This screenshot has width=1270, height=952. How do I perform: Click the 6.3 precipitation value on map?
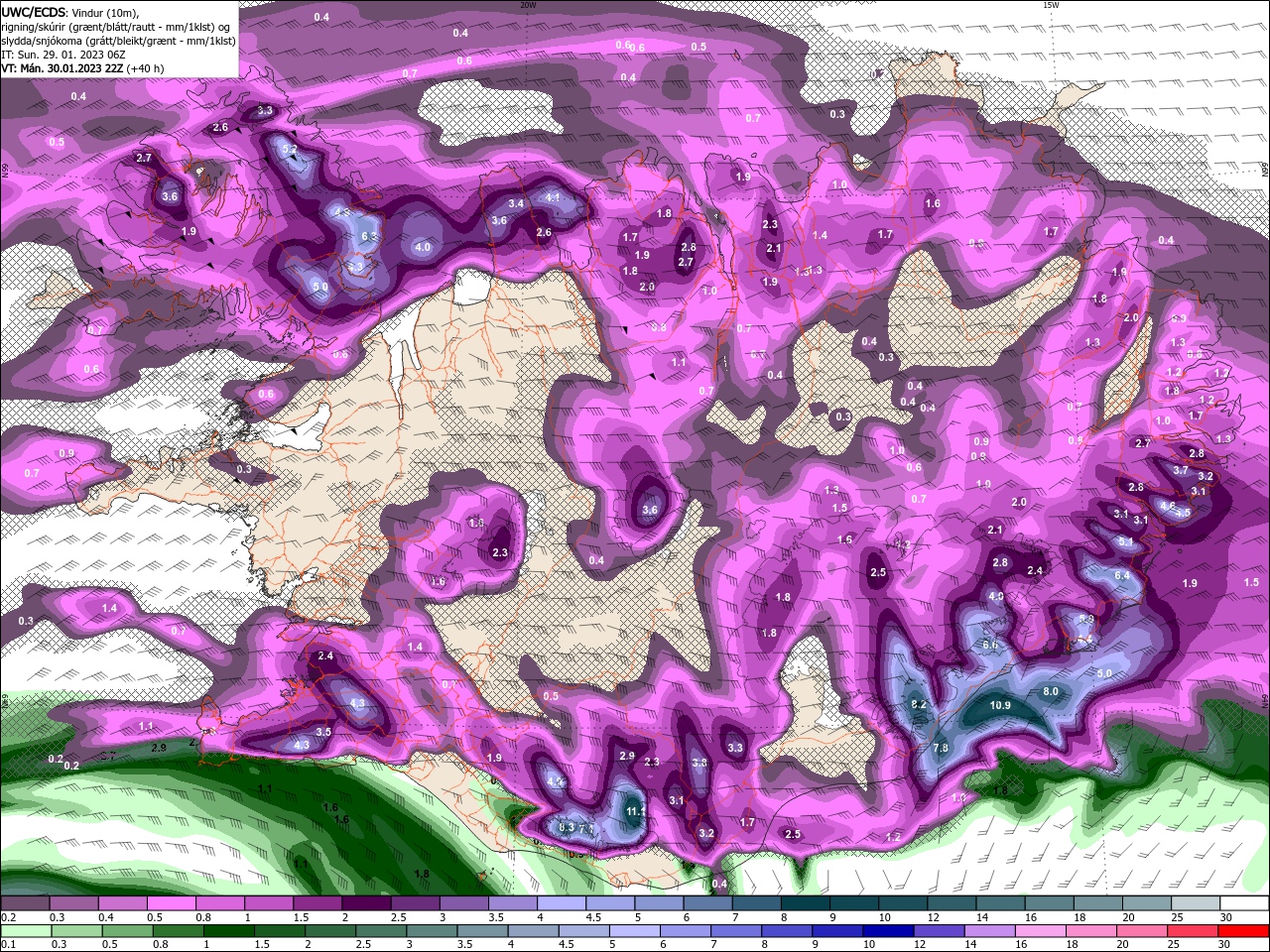370,237
